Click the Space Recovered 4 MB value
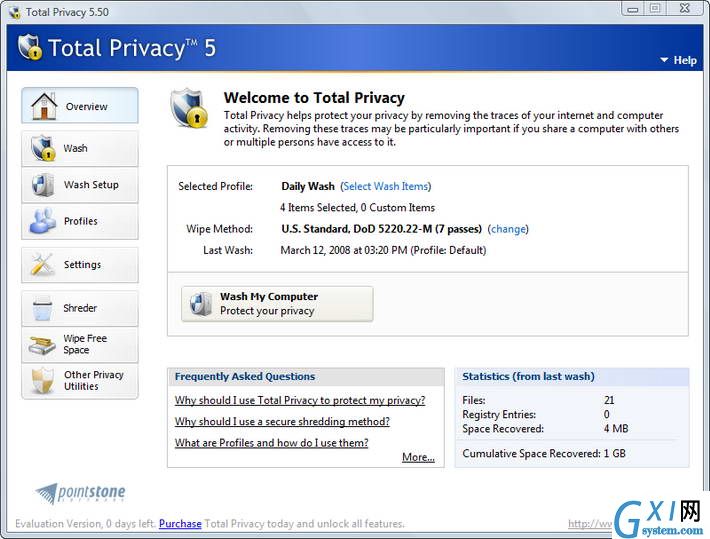This screenshot has width=710, height=539. (x=616, y=428)
